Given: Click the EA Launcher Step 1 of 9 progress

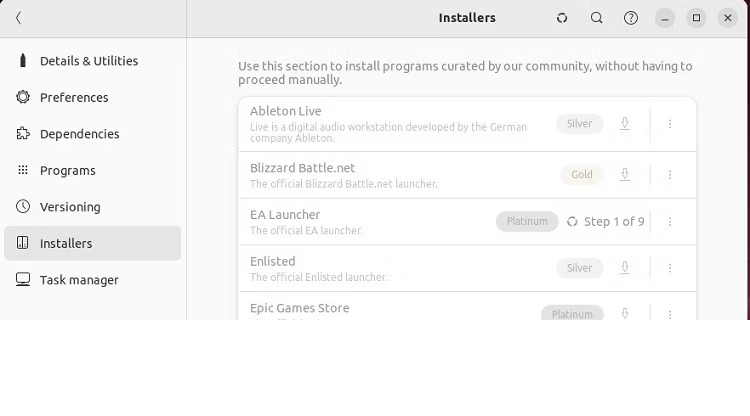Looking at the screenshot, I should [606, 222].
